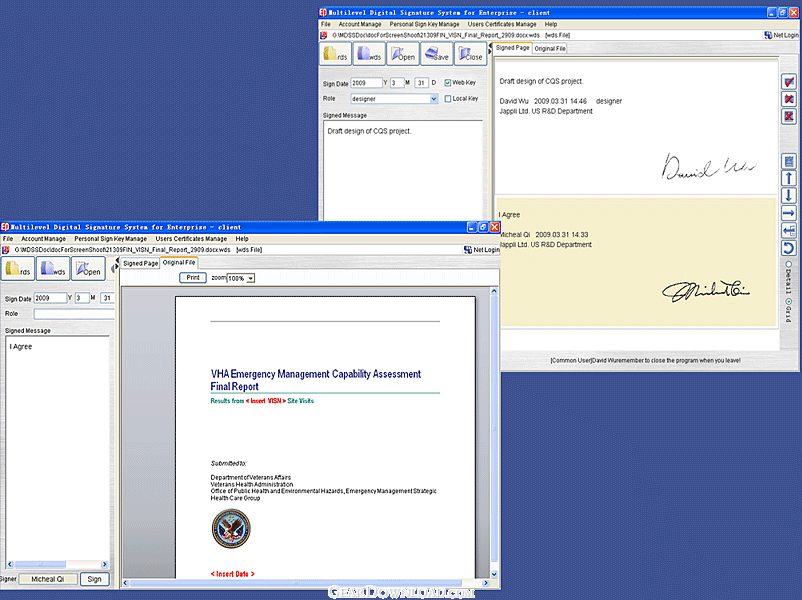Click the Save toolbar icon in back window

pos(438,55)
